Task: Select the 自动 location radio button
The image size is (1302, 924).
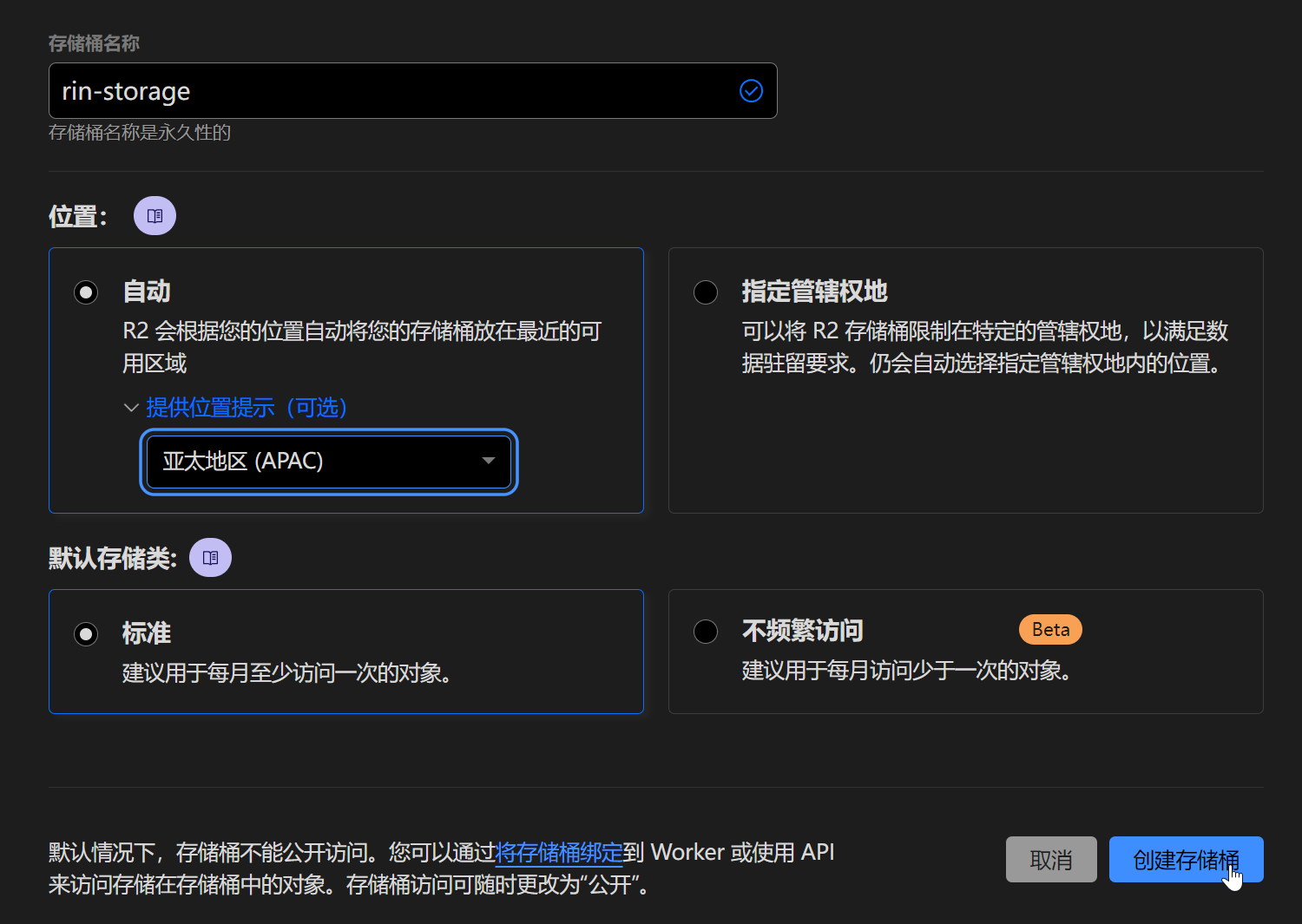Action: point(85,292)
